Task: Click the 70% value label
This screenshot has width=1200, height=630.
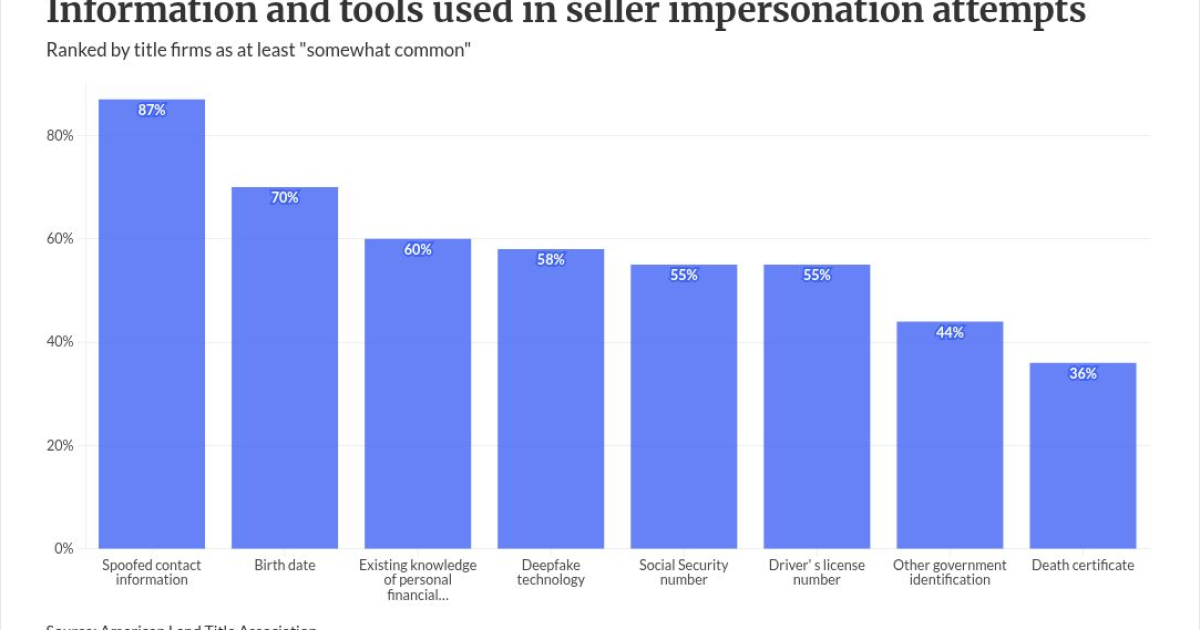Action: 284,198
